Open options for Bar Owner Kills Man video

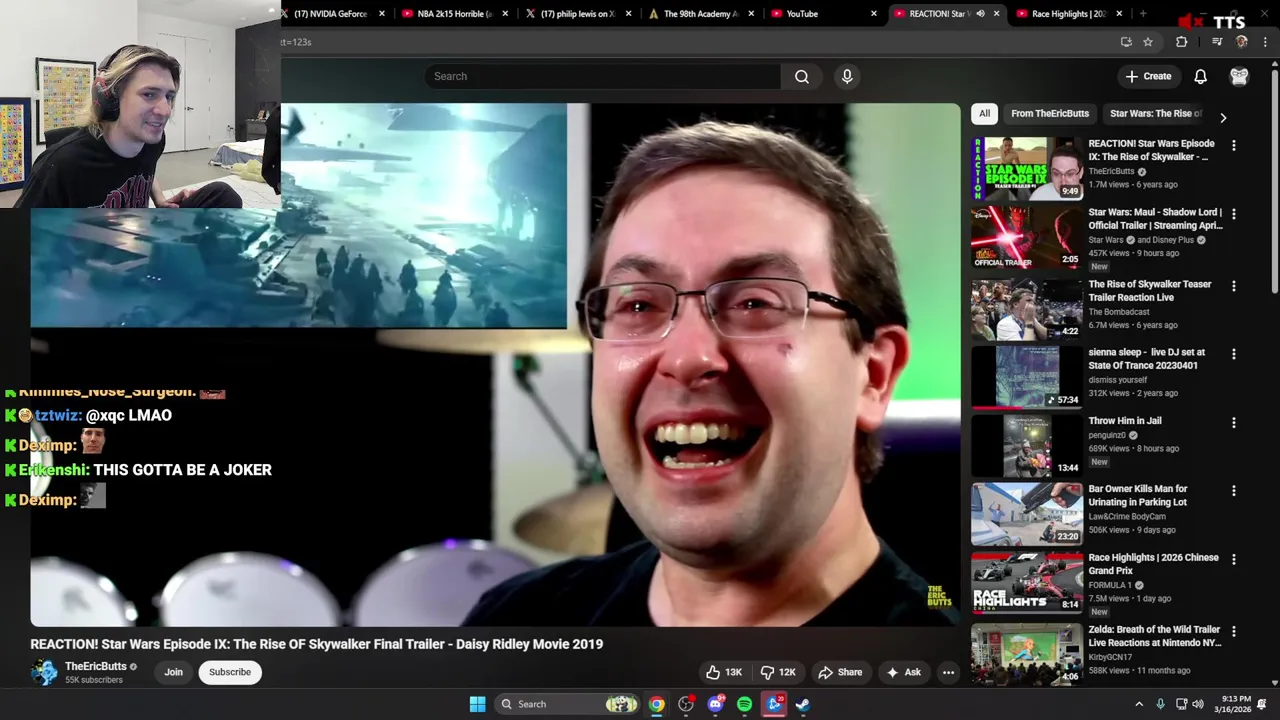pyautogui.click(x=1233, y=491)
